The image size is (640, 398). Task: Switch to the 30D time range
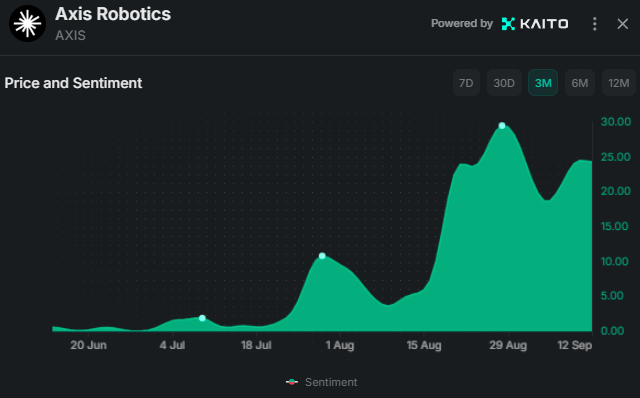point(504,83)
